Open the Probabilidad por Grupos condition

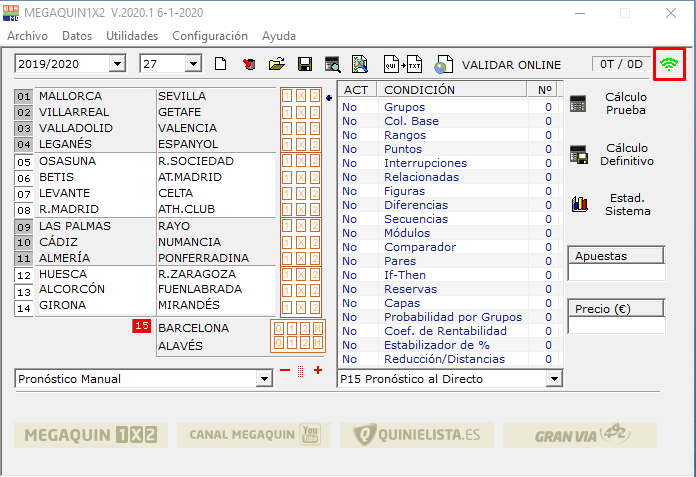coord(453,317)
